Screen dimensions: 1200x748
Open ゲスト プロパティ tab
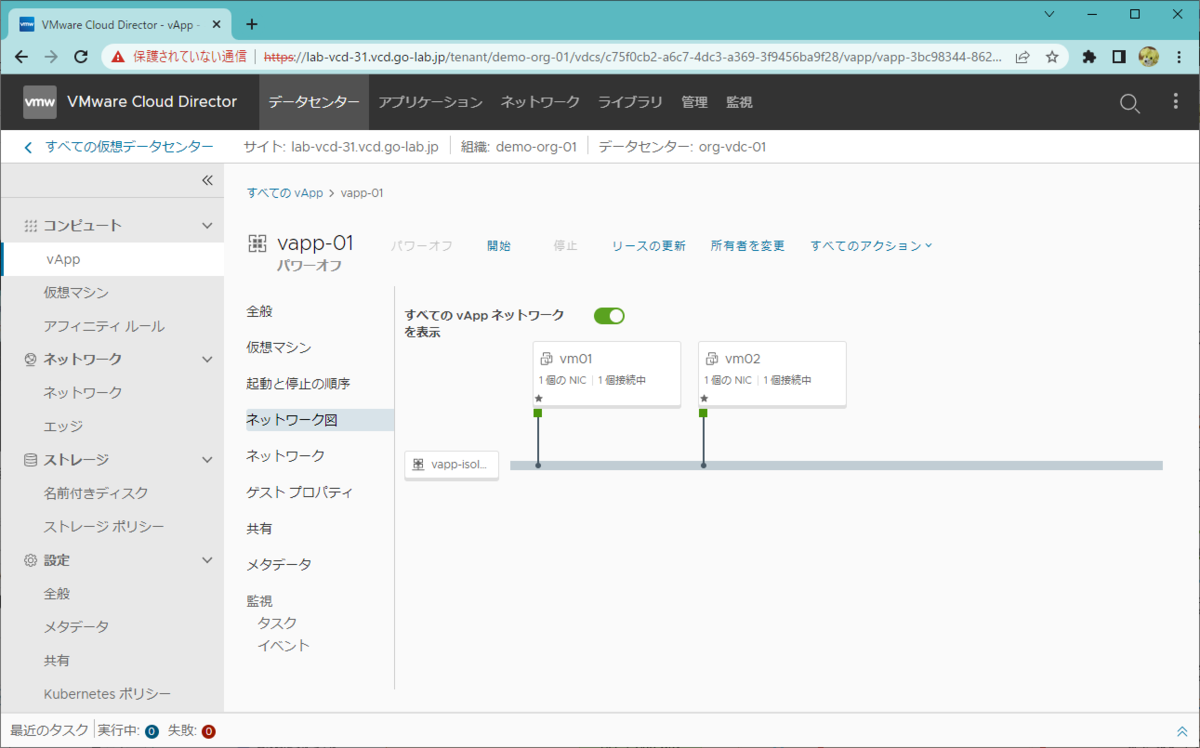[299, 492]
